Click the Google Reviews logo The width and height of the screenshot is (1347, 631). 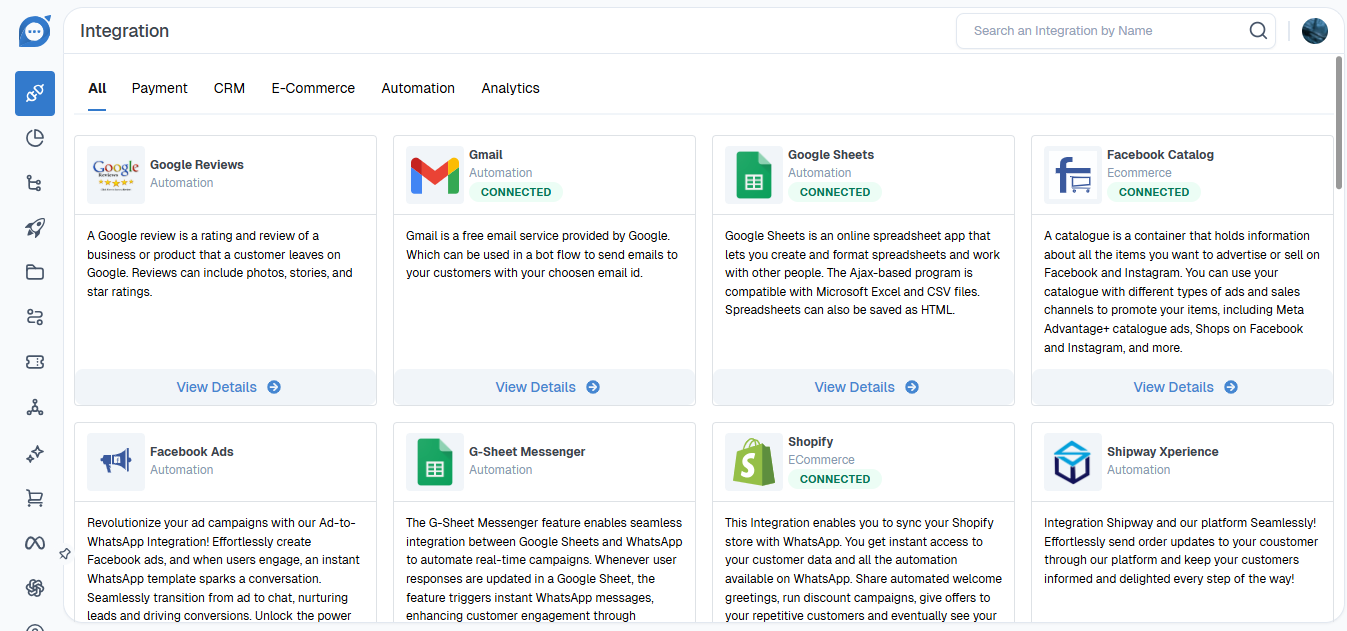pos(116,175)
